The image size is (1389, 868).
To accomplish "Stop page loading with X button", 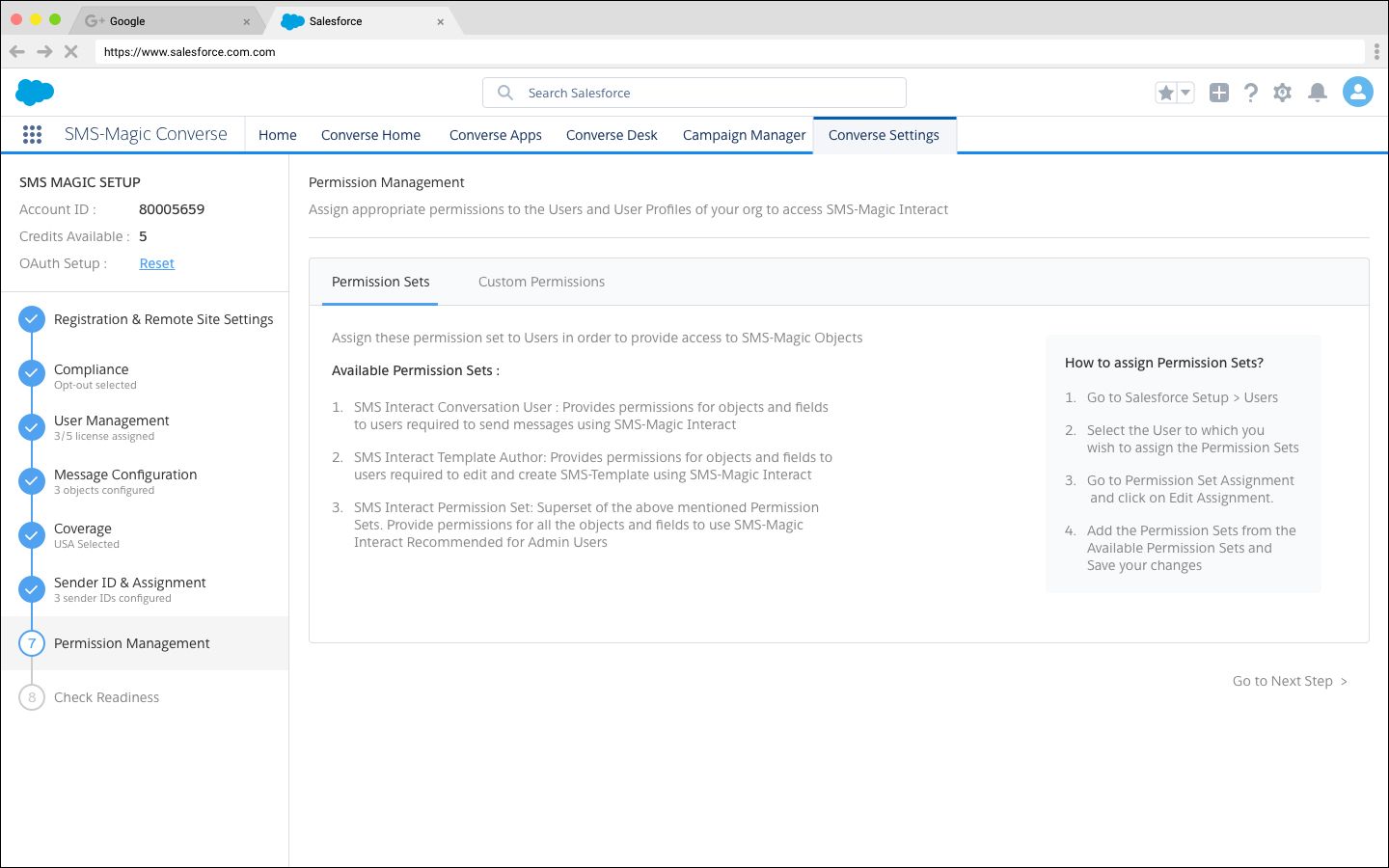I will [70, 51].
